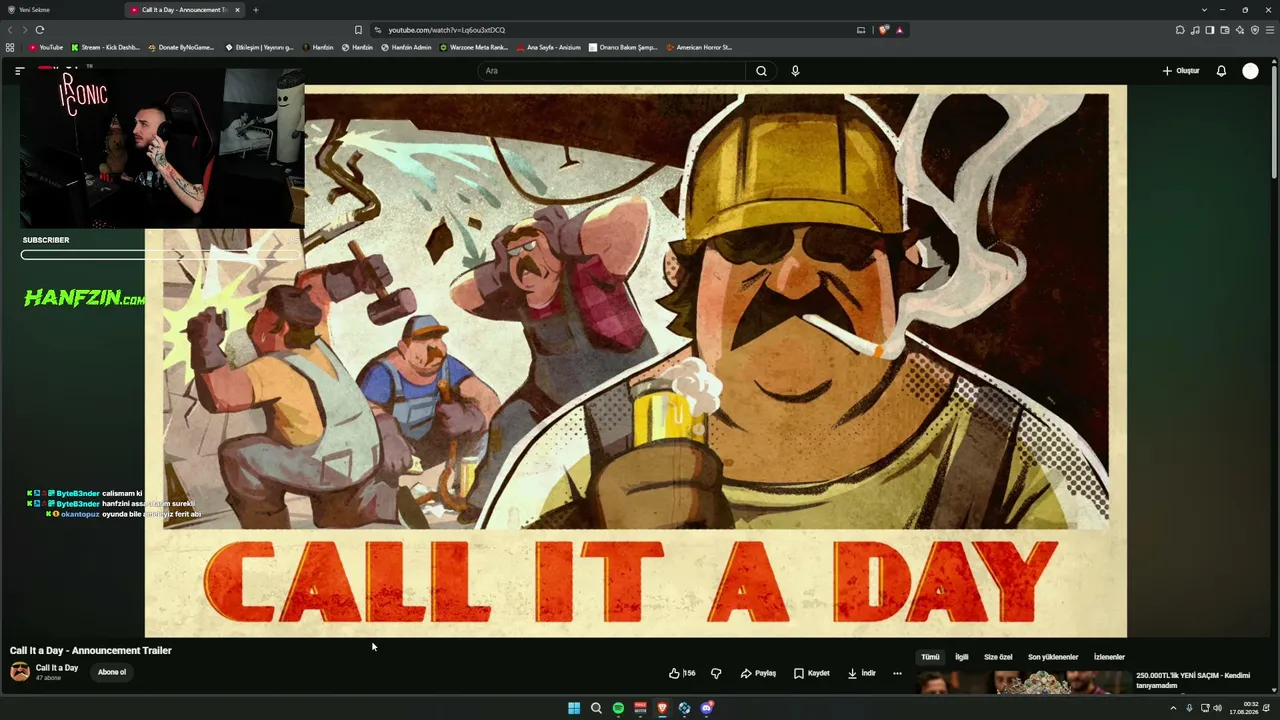Bookmark this page using address bar icon
The image size is (1280, 720).
pos(358,30)
